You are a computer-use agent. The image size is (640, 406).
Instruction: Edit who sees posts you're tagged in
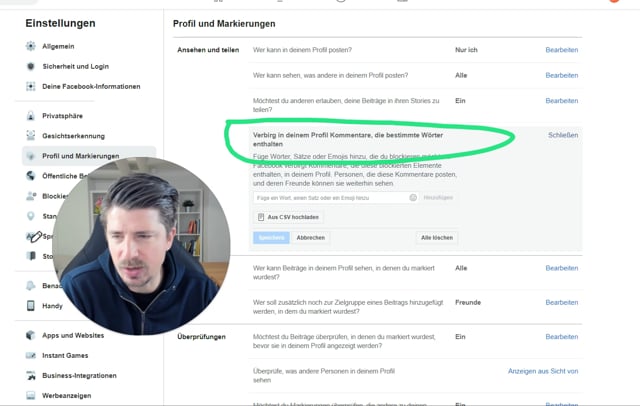[562, 268]
